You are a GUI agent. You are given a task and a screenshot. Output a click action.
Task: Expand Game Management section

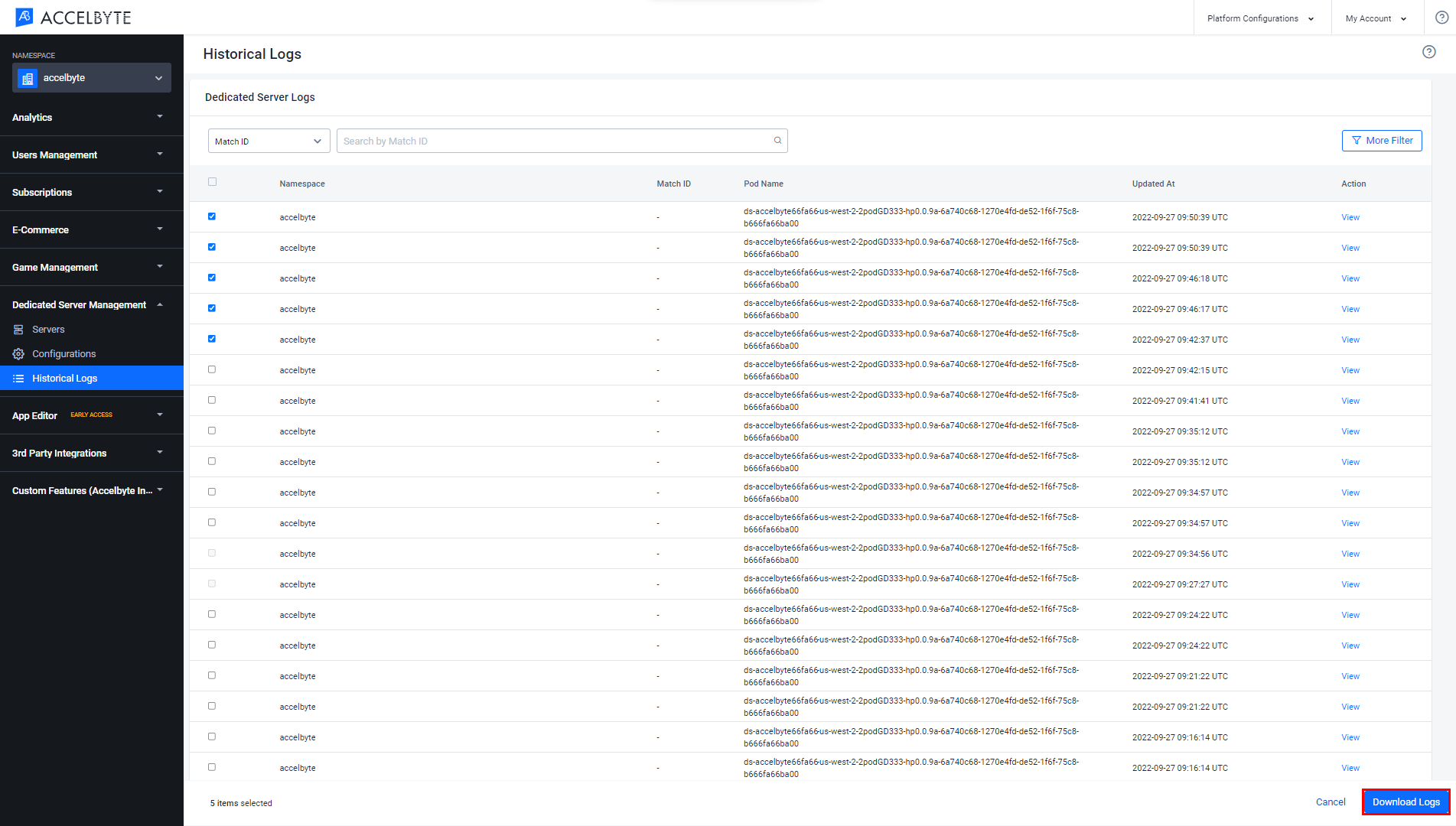[92, 267]
